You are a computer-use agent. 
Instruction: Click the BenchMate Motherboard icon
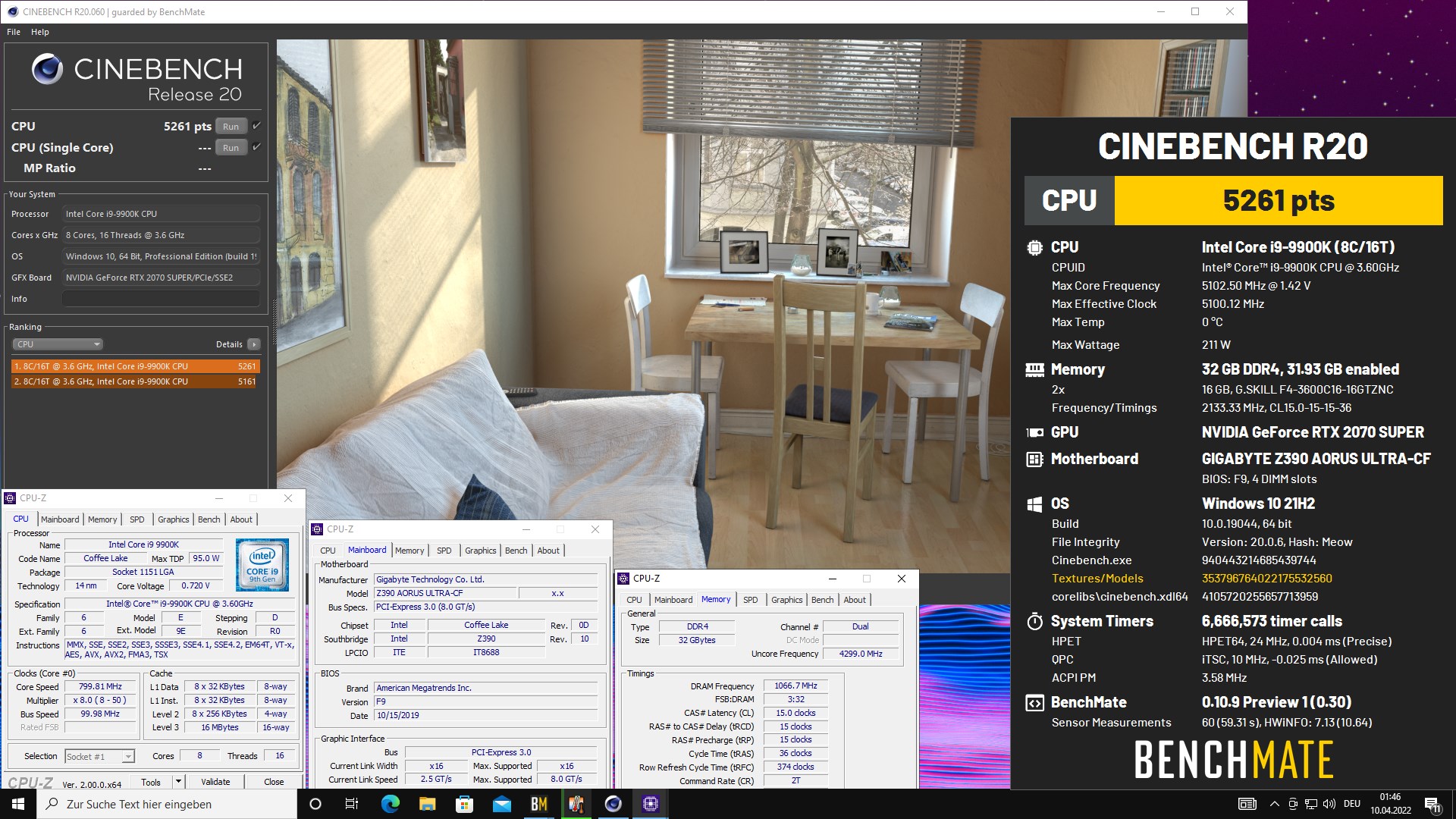(x=1034, y=459)
